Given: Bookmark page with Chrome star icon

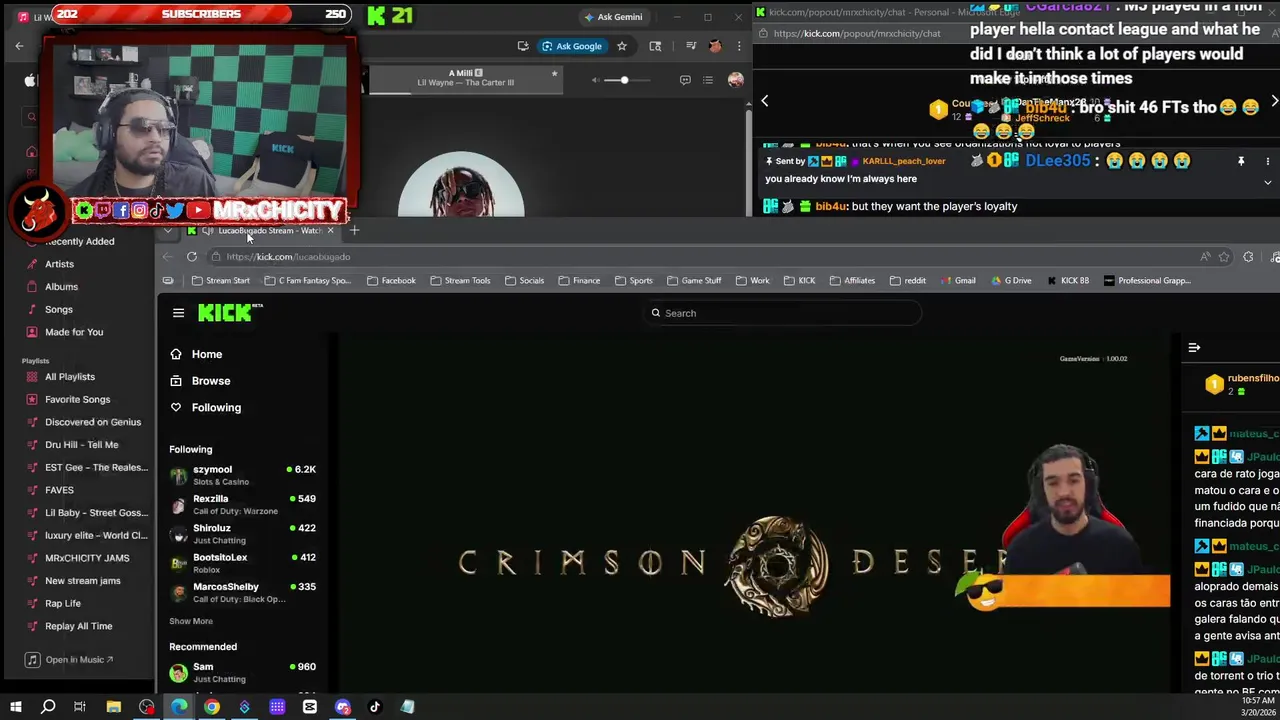Looking at the screenshot, I should coord(622,46).
